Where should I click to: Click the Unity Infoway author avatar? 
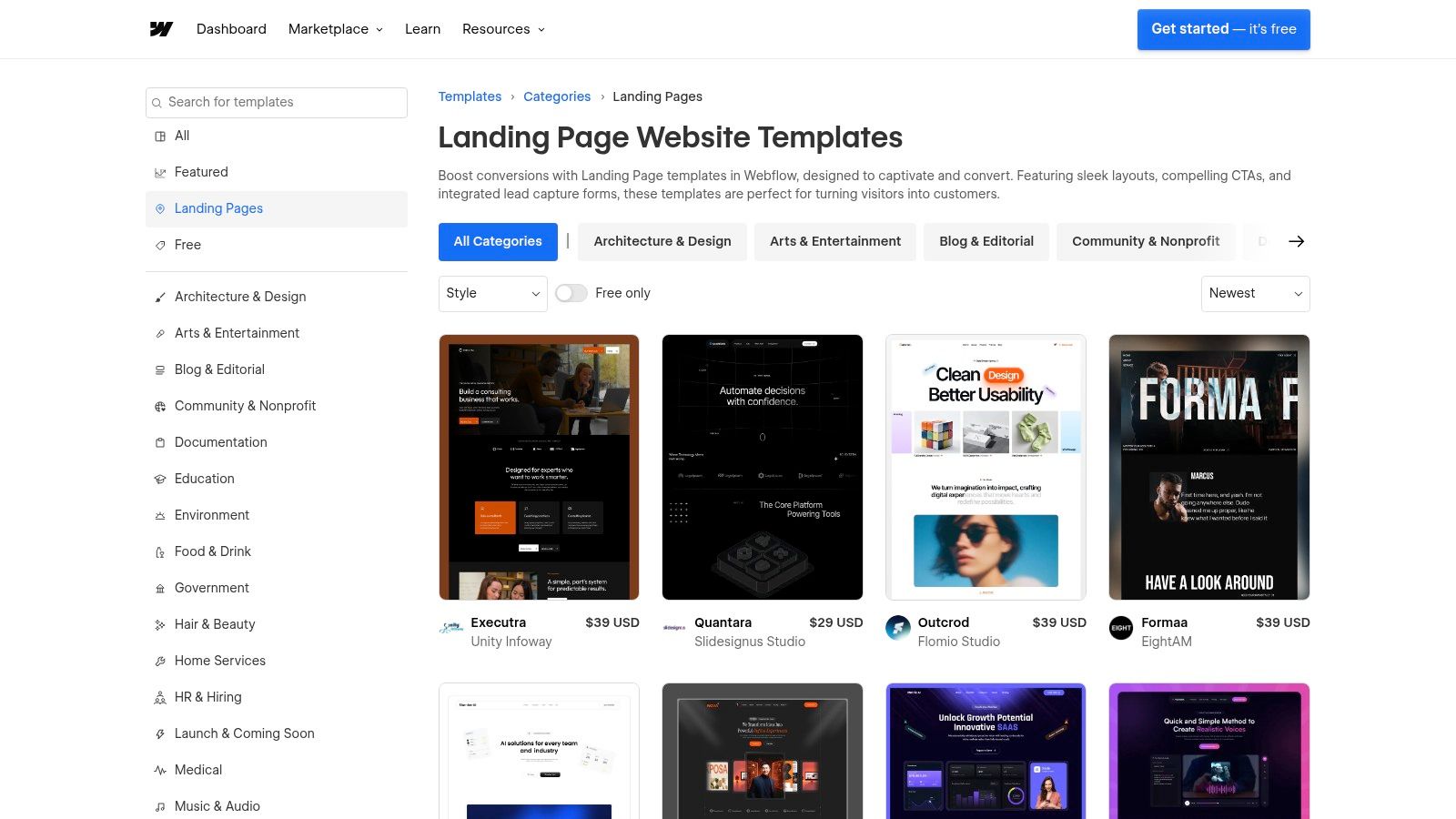click(x=451, y=628)
